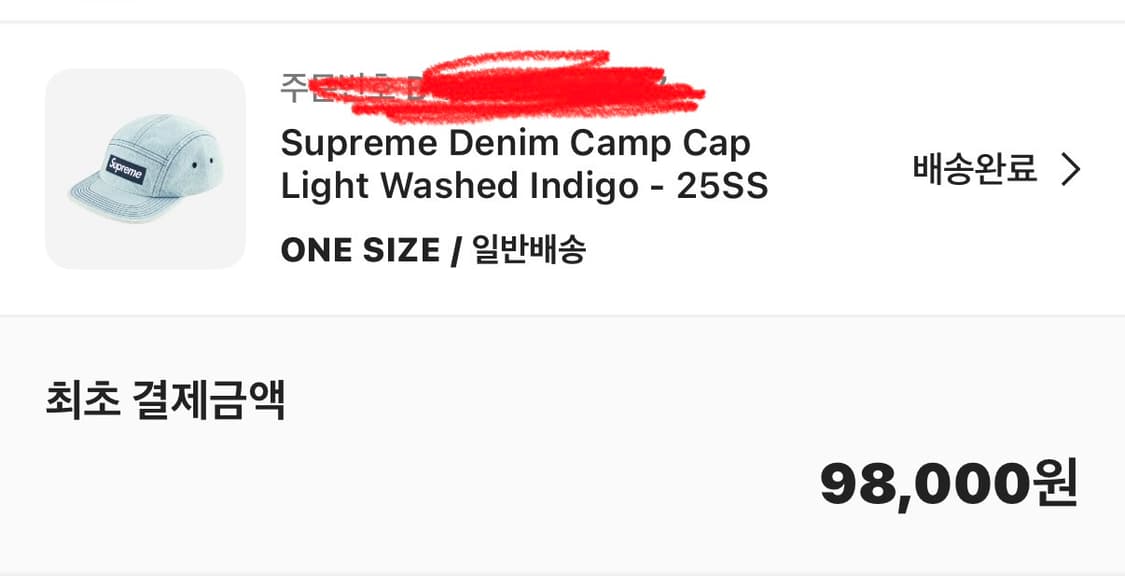Select the 최초 결제금액 heading
Screen dimensions: 1125x576
(x=166, y=400)
